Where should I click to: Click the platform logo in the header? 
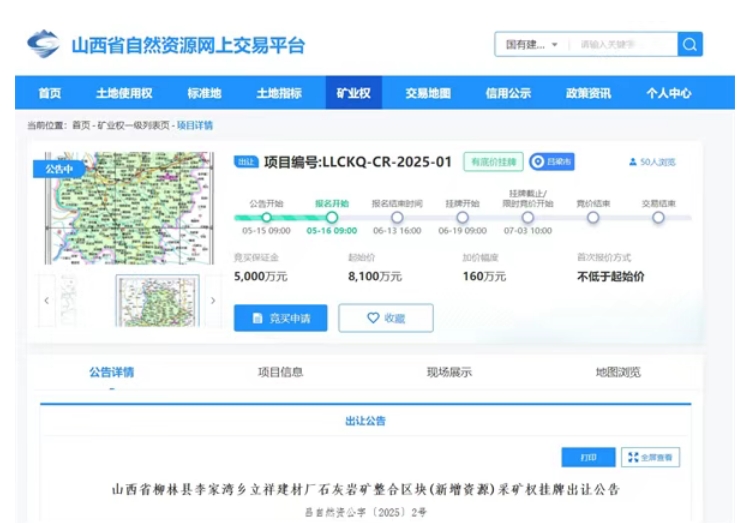tap(43, 44)
